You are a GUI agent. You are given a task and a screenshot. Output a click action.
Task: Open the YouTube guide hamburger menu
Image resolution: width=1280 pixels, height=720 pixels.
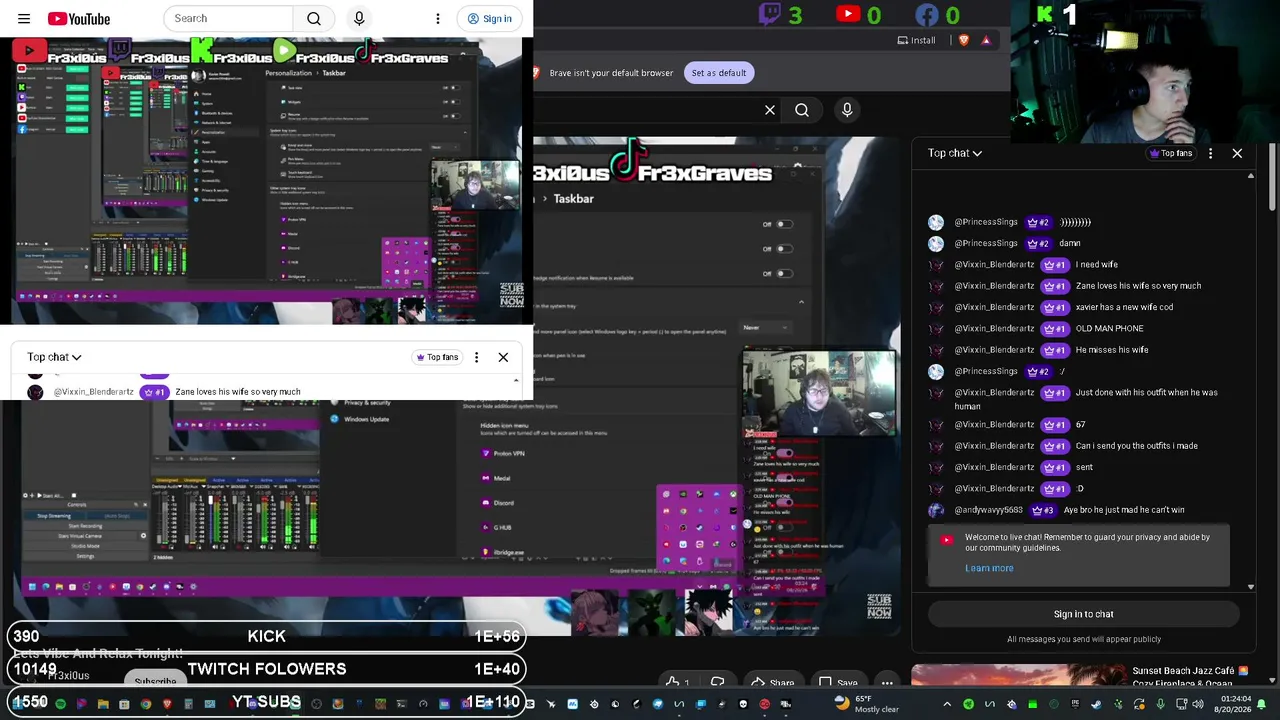pyautogui.click(x=24, y=18)
